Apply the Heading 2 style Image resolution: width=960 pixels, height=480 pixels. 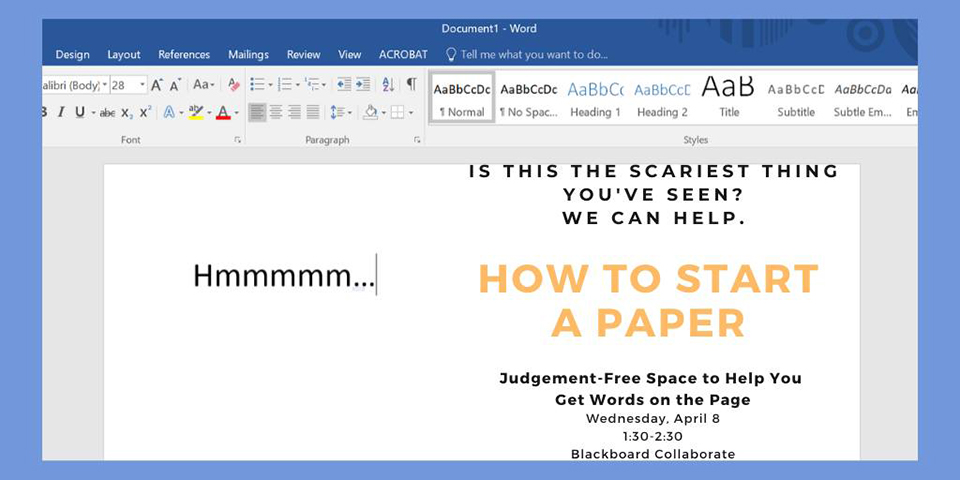pos(662,97)
